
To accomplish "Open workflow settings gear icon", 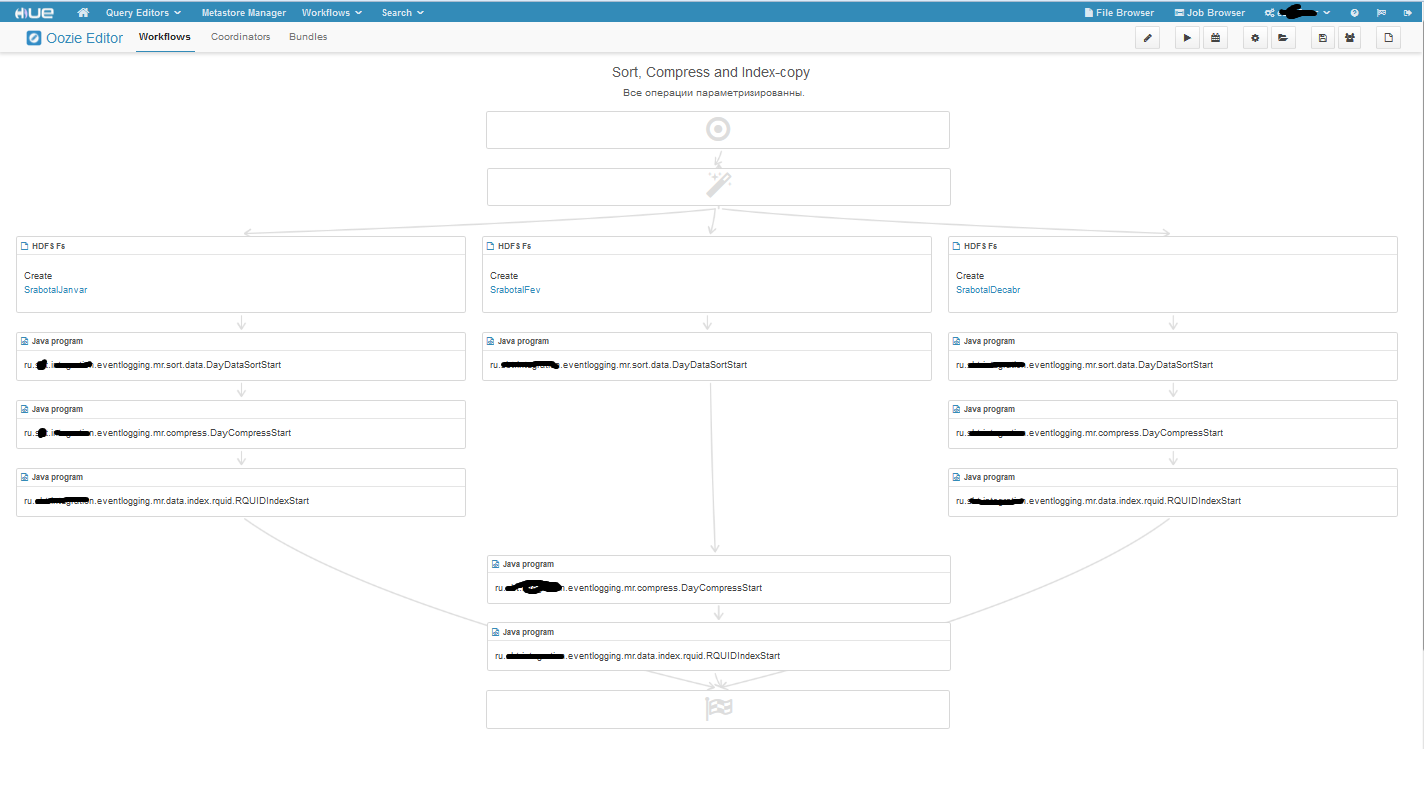I will (1255, 38).
